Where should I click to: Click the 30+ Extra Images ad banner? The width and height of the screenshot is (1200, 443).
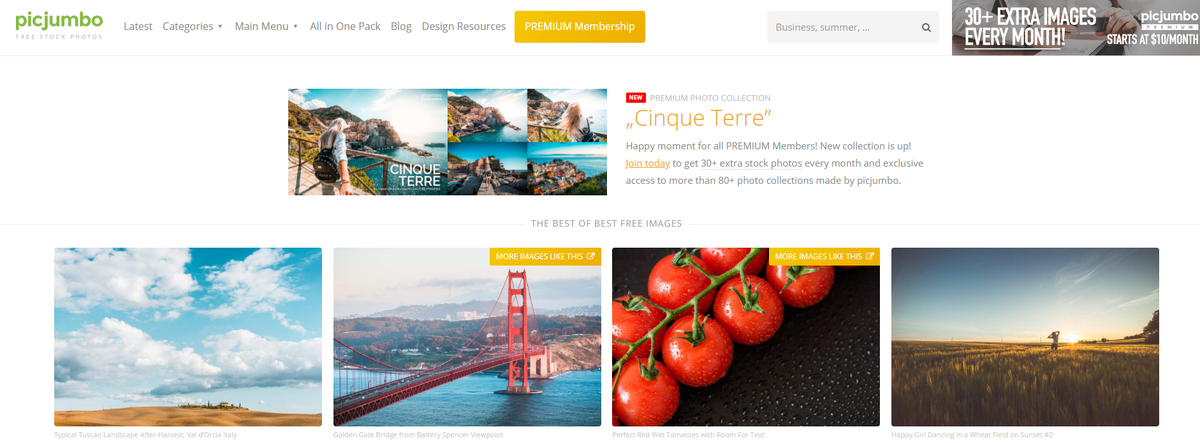pyautogui.click(x=1076, y=27)
